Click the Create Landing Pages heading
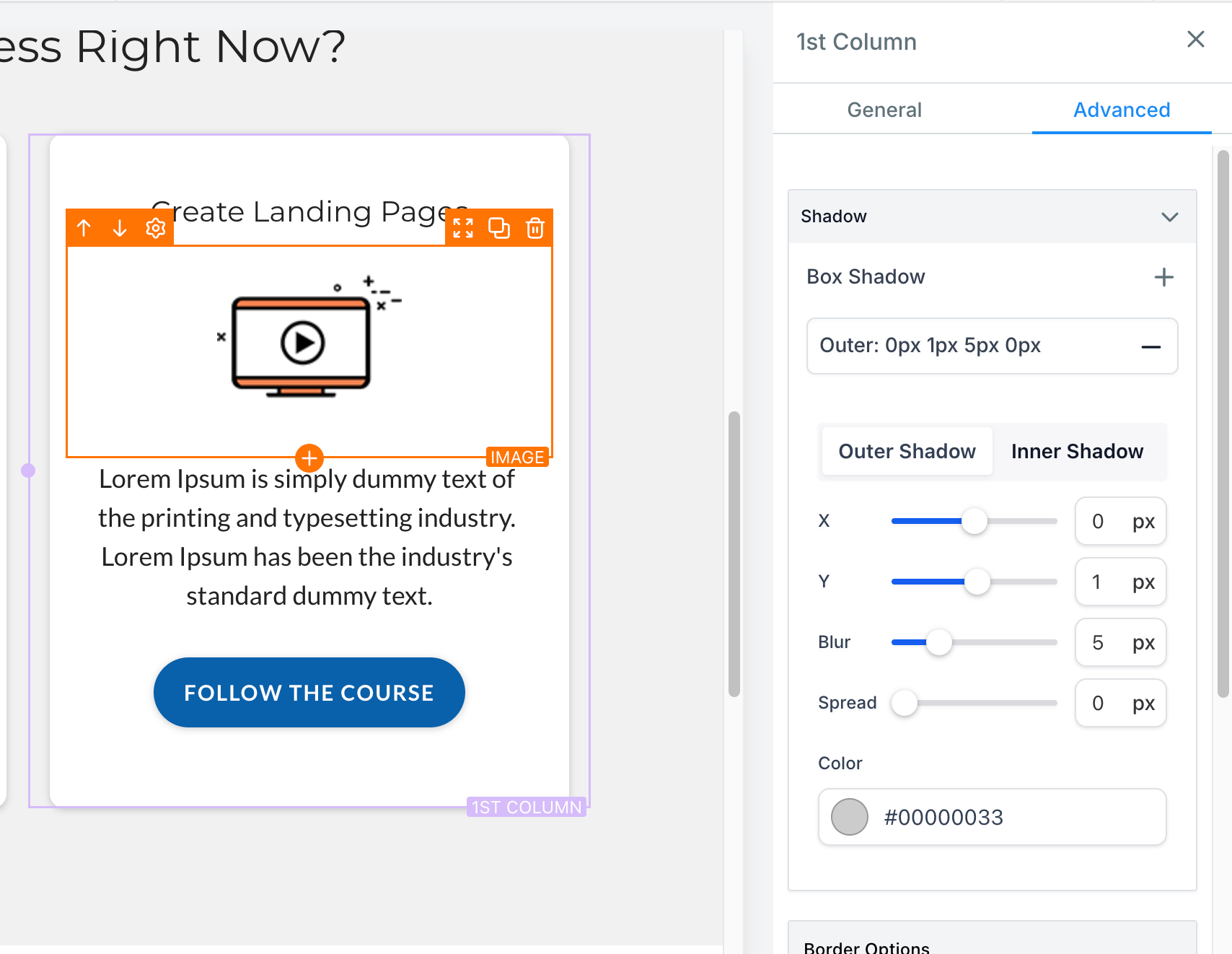Viewport: 1232px width, 954px height. (309, 211)
